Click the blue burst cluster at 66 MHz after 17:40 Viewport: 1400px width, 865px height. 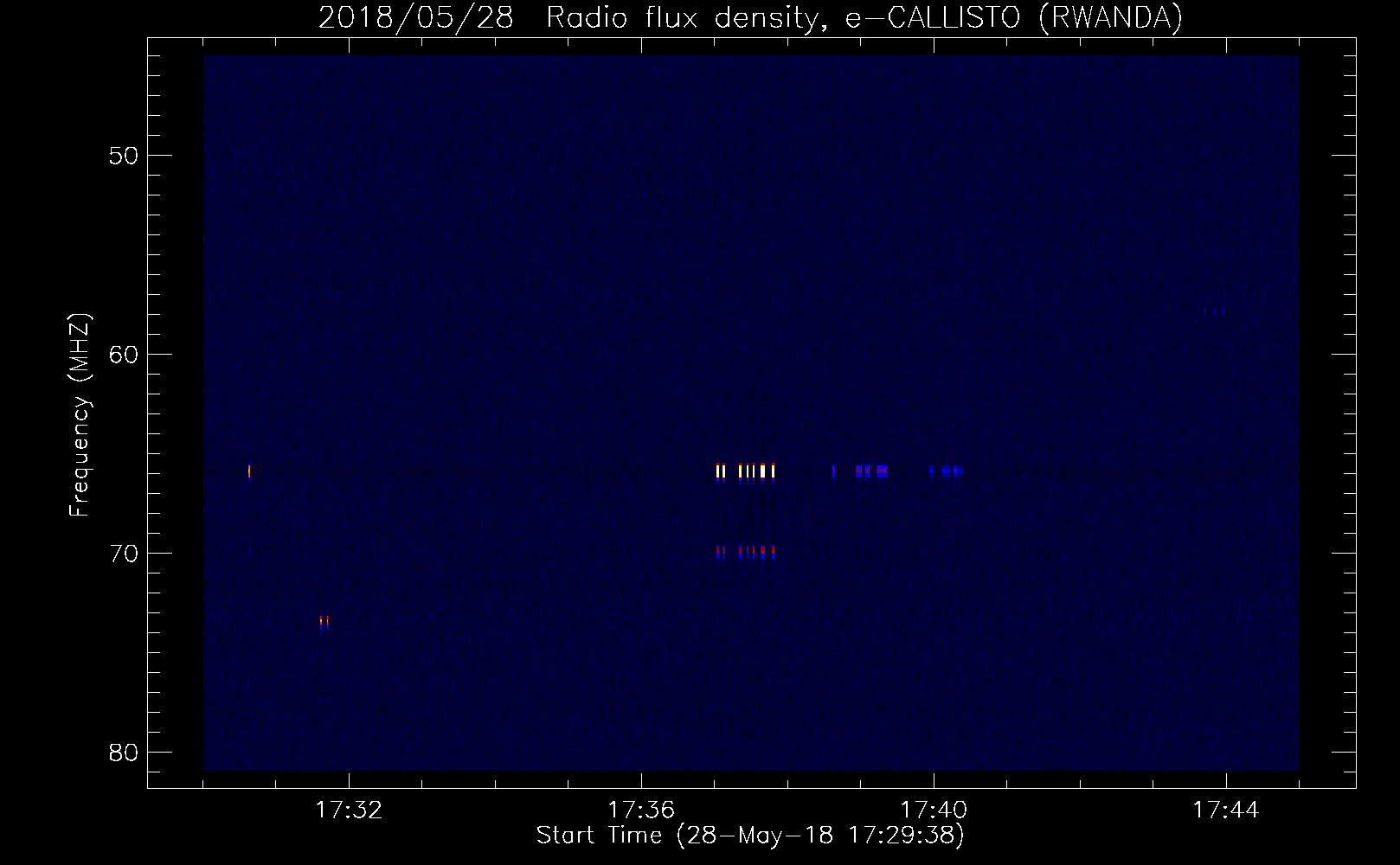(946, 471)
